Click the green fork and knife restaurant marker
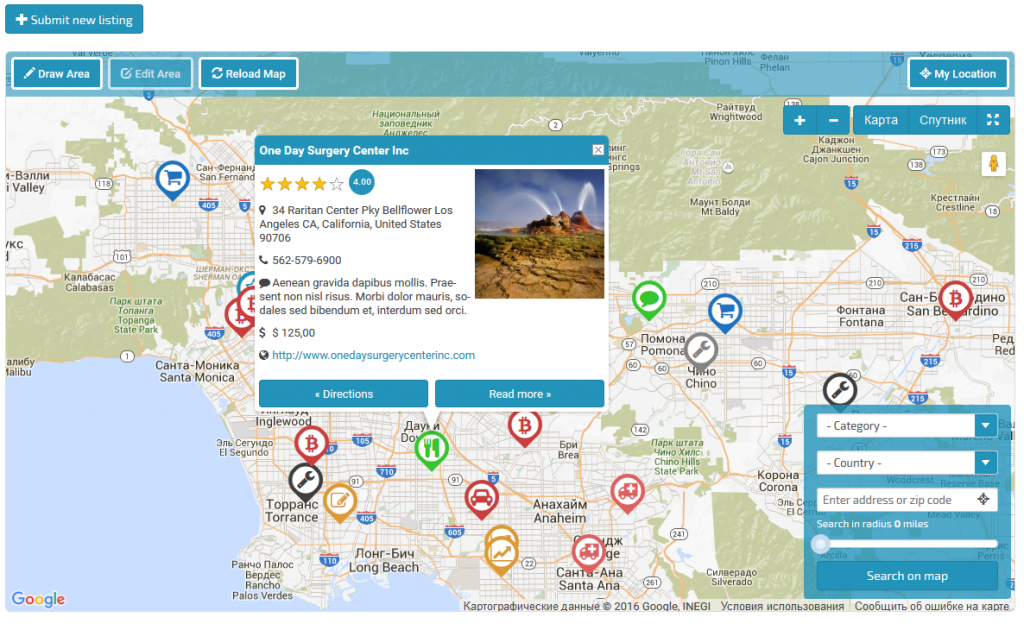The image size is (1024, 630). click(431, 448)
